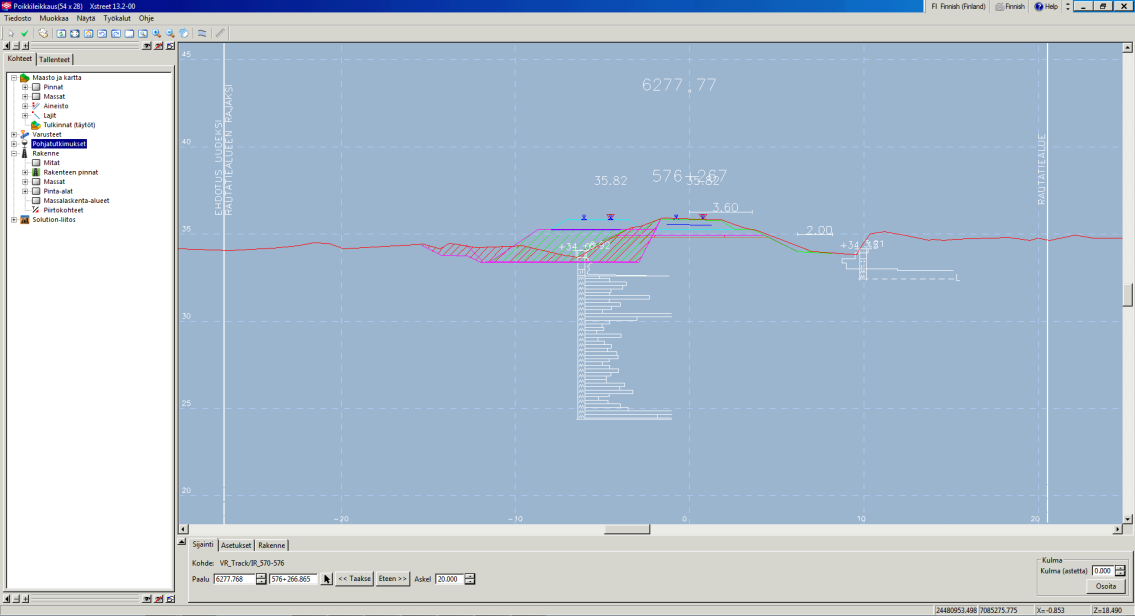This screenshot has height=616, width=1135.
Task: Switch to the Rakenne tab in bottom panel
Action: click(x=271, y=545)
